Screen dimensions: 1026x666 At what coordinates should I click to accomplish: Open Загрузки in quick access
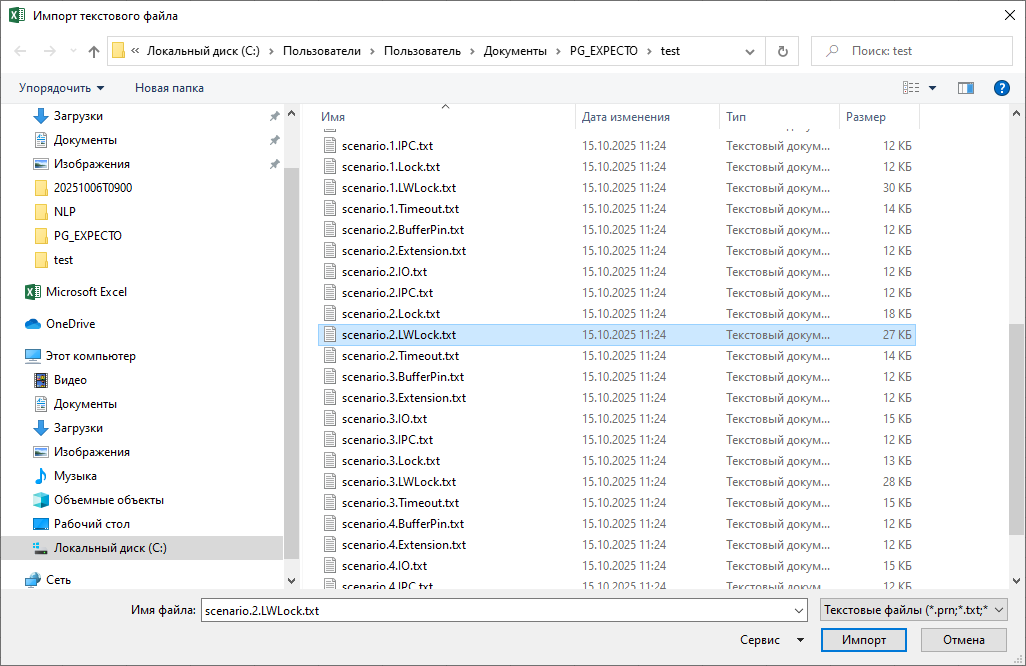[x=78, y=116]
